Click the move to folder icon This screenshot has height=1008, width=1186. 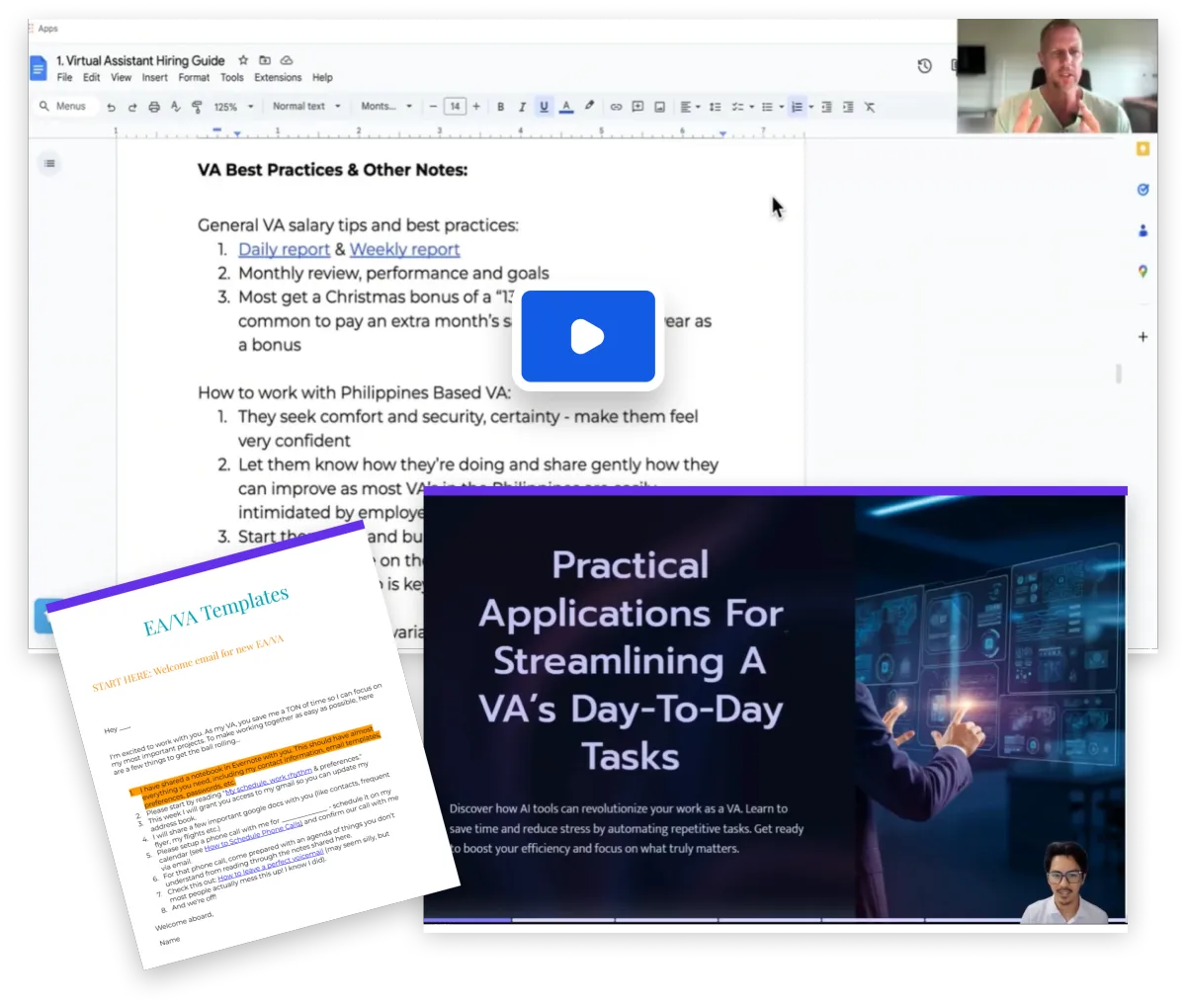pyautogui.click(x=265, y=60)
